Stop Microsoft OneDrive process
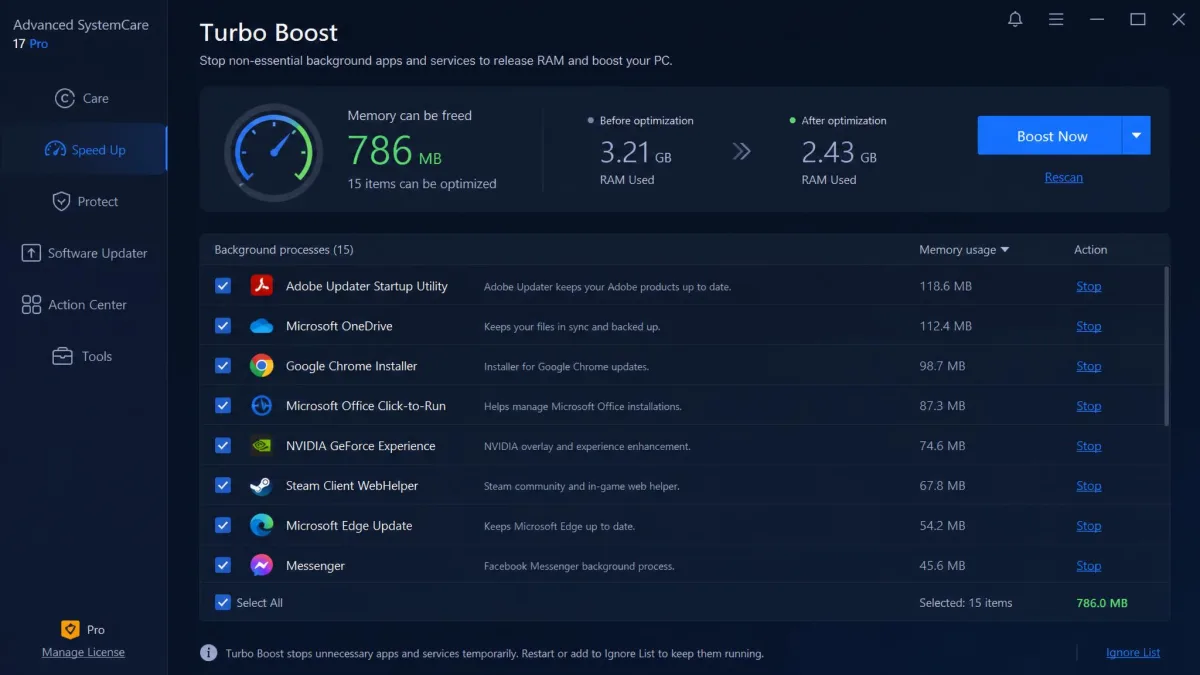This screenshot has height=675, width=1200. (1089, 326)
